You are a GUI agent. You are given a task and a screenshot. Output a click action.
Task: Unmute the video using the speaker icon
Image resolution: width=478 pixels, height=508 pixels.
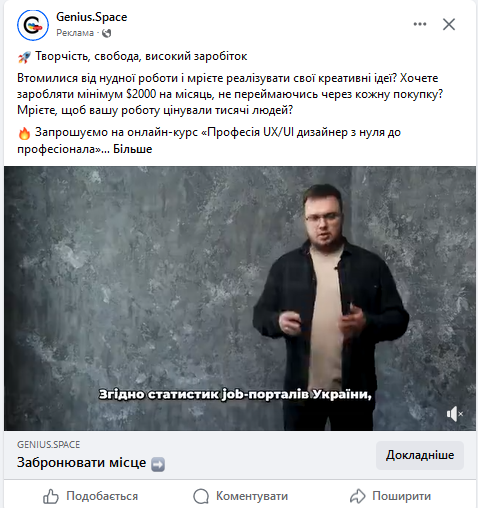coord(454,414)
